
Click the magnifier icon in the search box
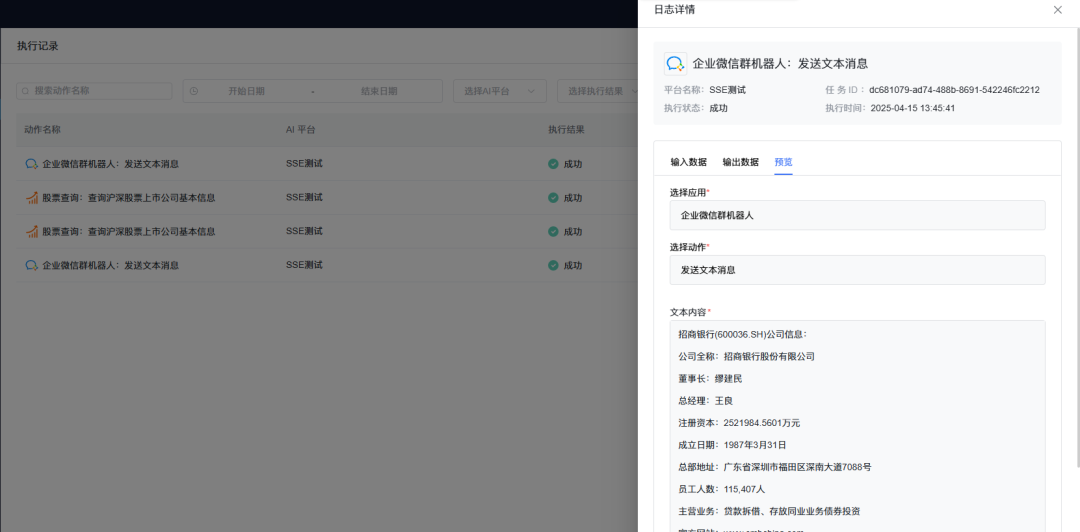pos(25,91)
